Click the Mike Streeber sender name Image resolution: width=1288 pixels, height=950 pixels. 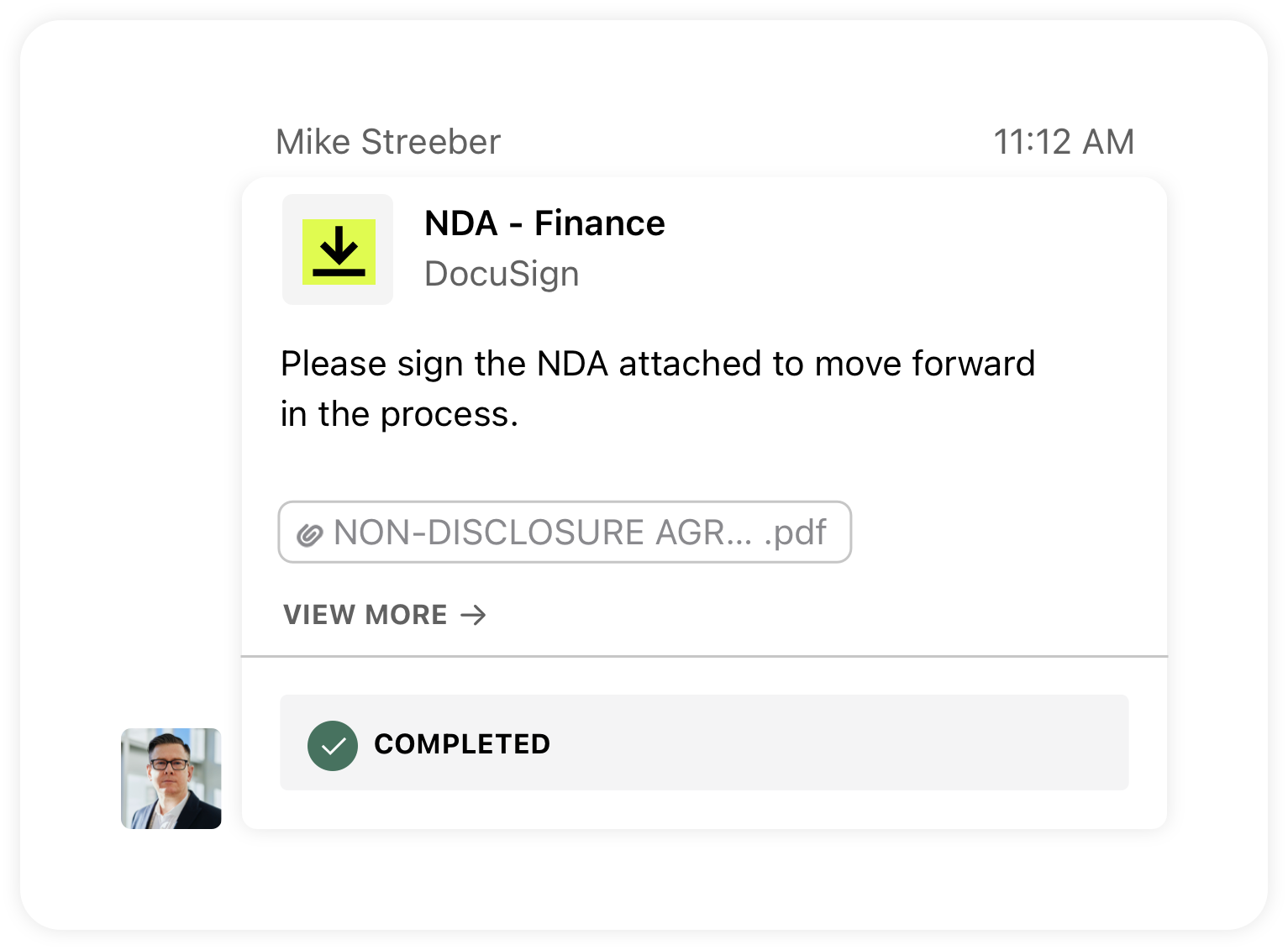tap(388, 142)
